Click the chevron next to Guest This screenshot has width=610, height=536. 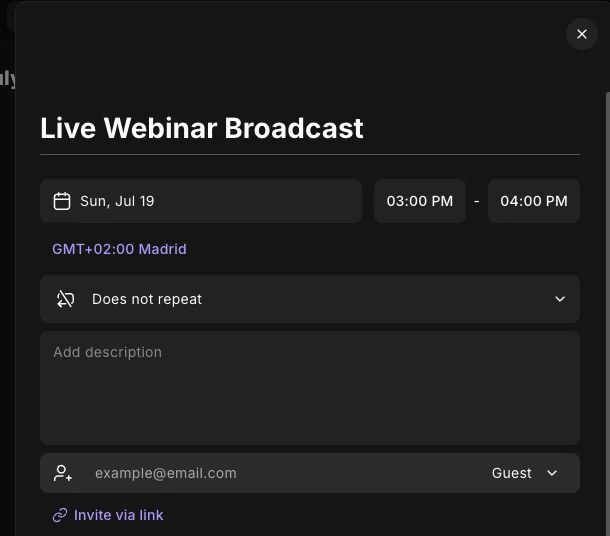pyautogui.click(x=552, y=473)
